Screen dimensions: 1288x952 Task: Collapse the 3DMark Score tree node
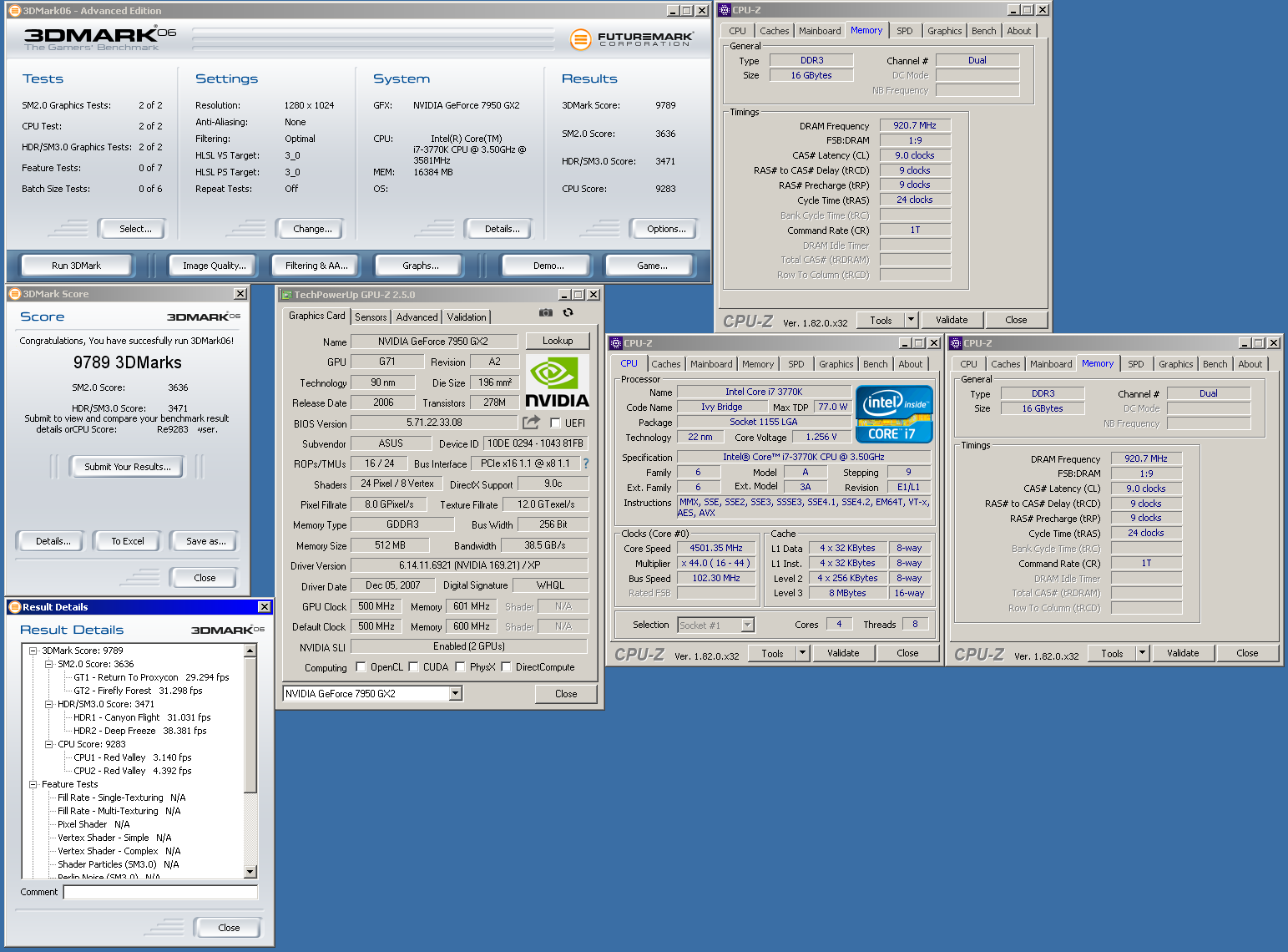point(33,651)
